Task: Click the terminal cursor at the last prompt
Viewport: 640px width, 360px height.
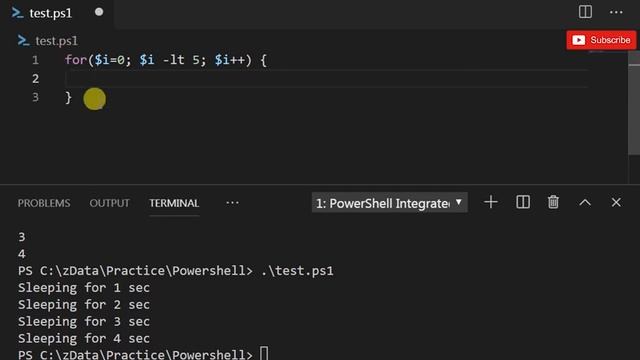Action: [264, 353]
